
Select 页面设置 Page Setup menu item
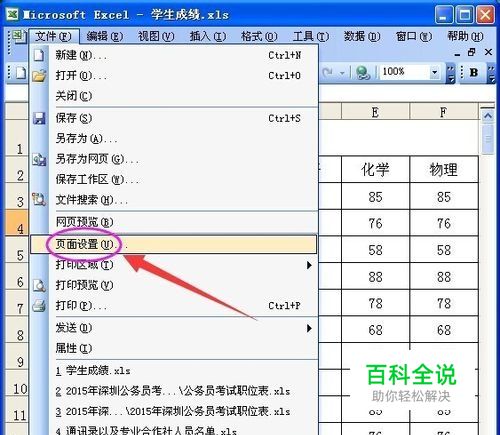173,244
